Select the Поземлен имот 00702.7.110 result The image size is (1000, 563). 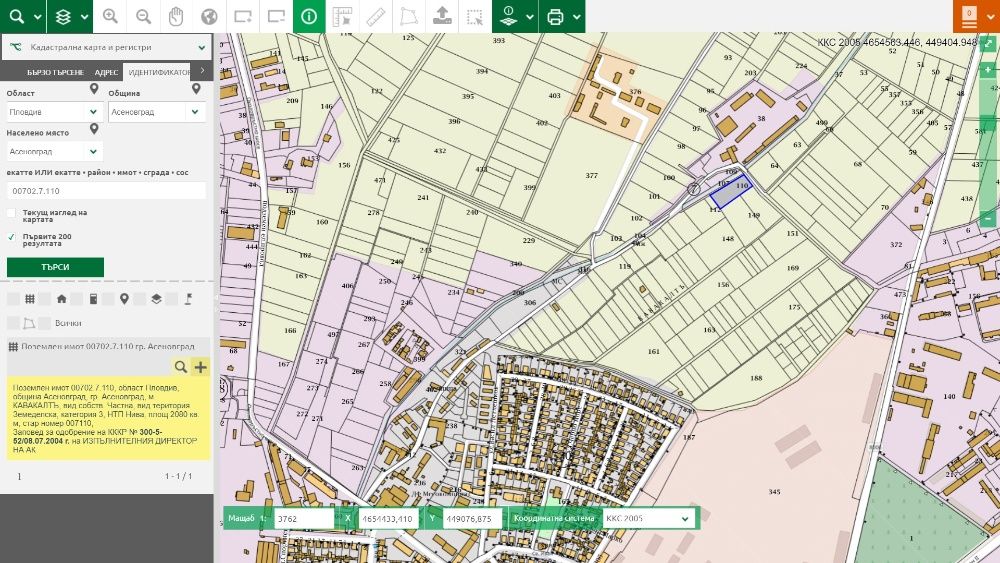pos(107,347)
